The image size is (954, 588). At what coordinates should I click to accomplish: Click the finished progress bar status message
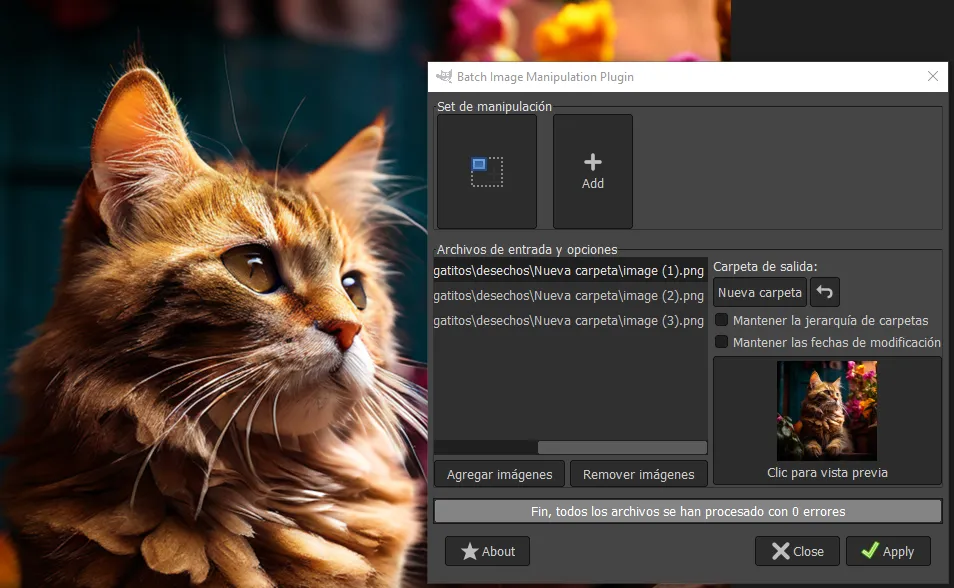coord(688,511)
